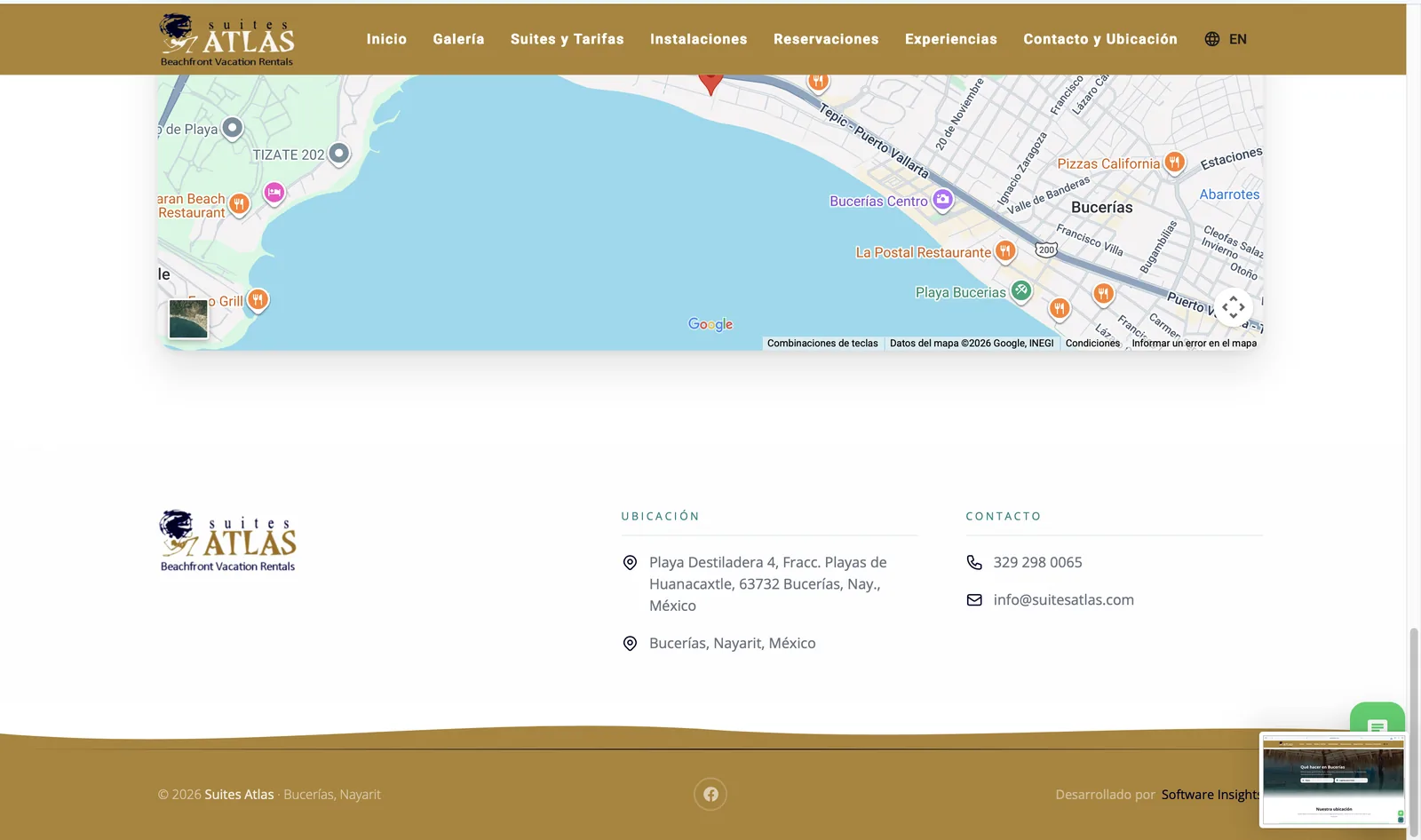Click the Playa Bucerias green beach marker

(1021, 290)
